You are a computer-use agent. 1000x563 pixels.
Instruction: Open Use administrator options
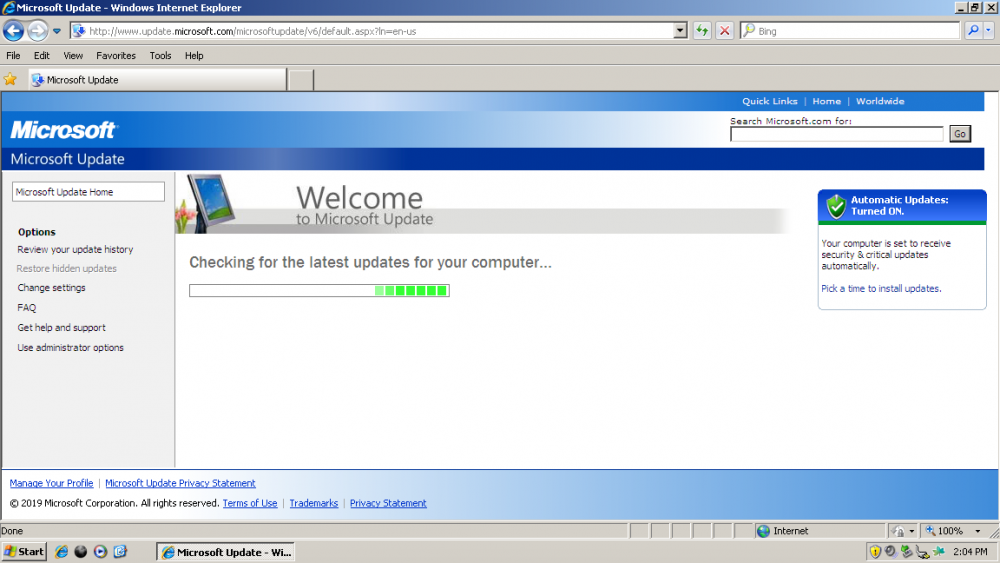click(71, 347)
